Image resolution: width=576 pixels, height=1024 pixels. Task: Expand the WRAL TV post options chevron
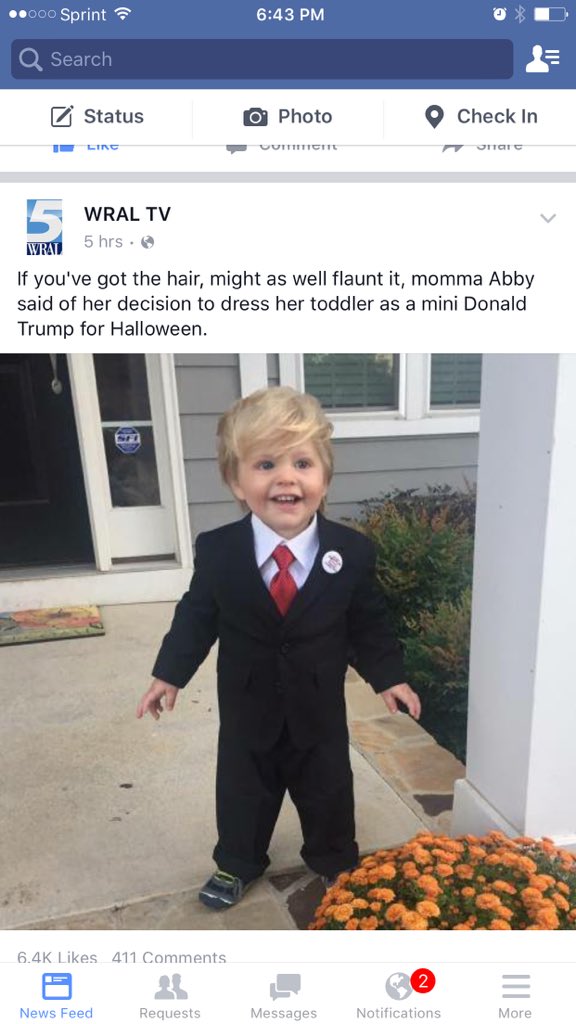[x=548, y=218]
